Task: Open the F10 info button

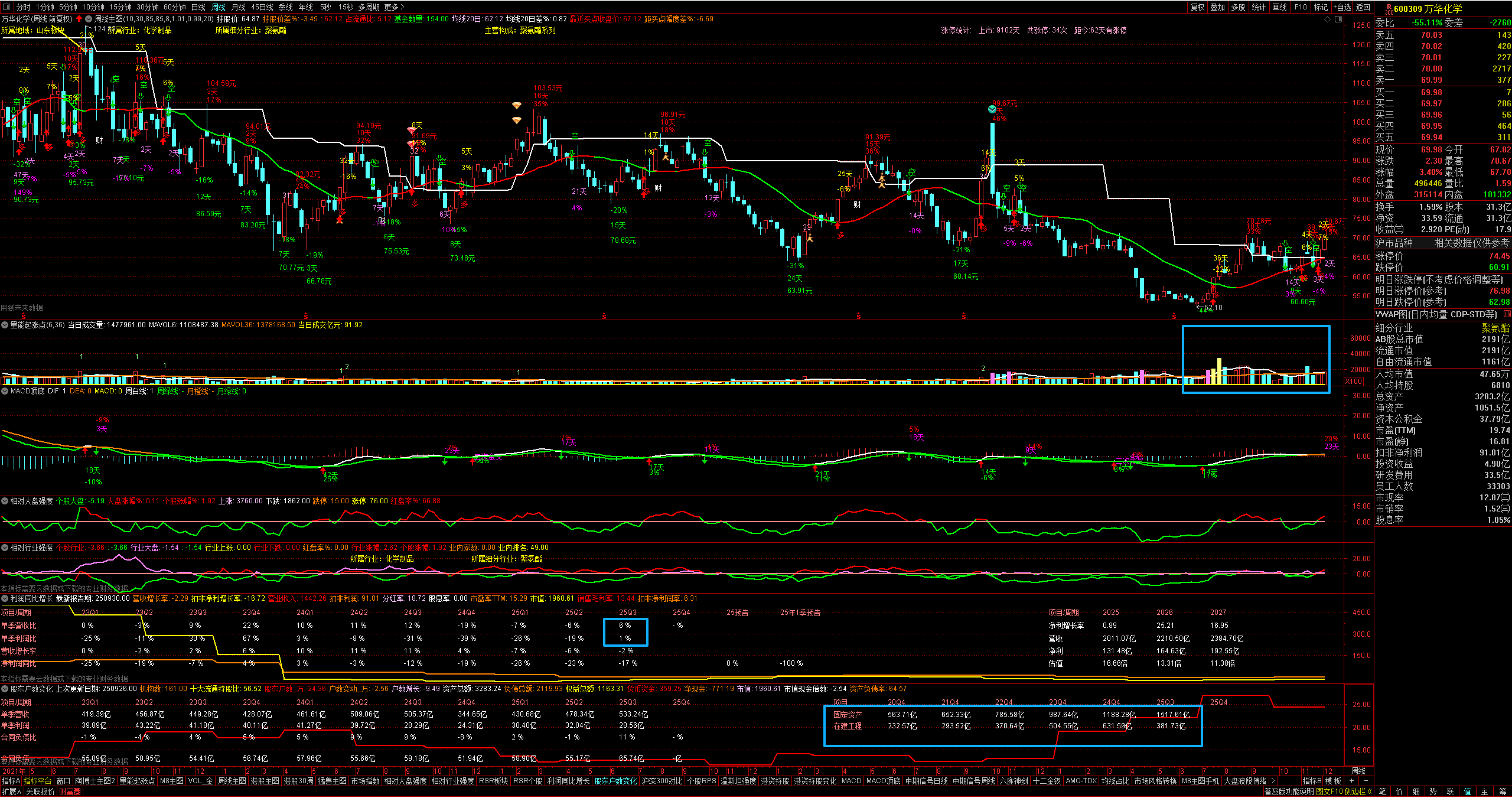Action: [1301, 7]
